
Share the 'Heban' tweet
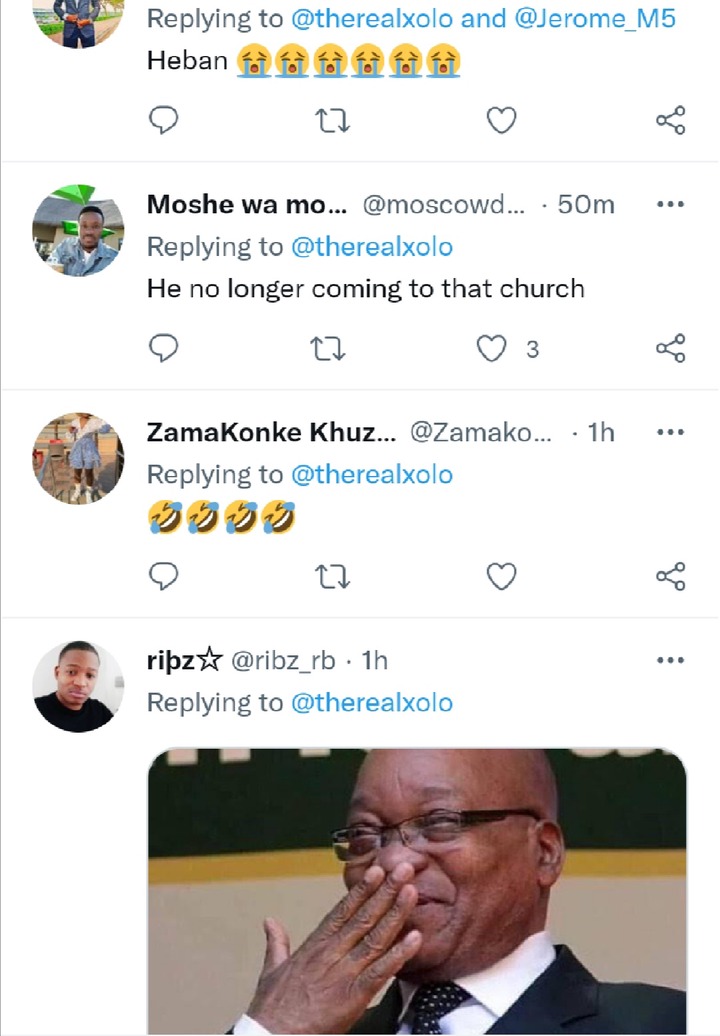tap(670, 121)
